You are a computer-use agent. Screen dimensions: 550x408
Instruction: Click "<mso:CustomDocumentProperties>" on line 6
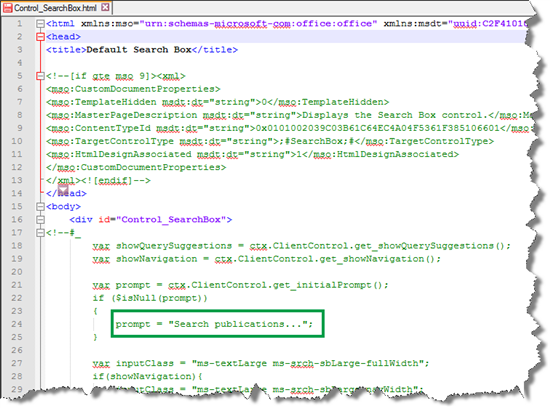133,89
